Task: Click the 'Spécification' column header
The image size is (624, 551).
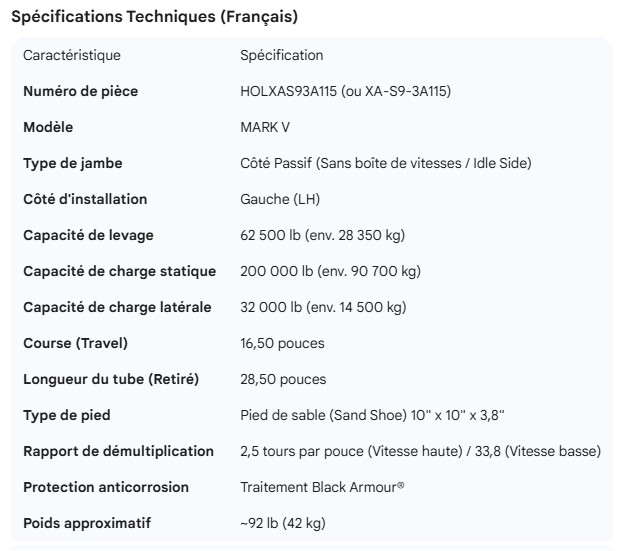Action: coord(281,55)
